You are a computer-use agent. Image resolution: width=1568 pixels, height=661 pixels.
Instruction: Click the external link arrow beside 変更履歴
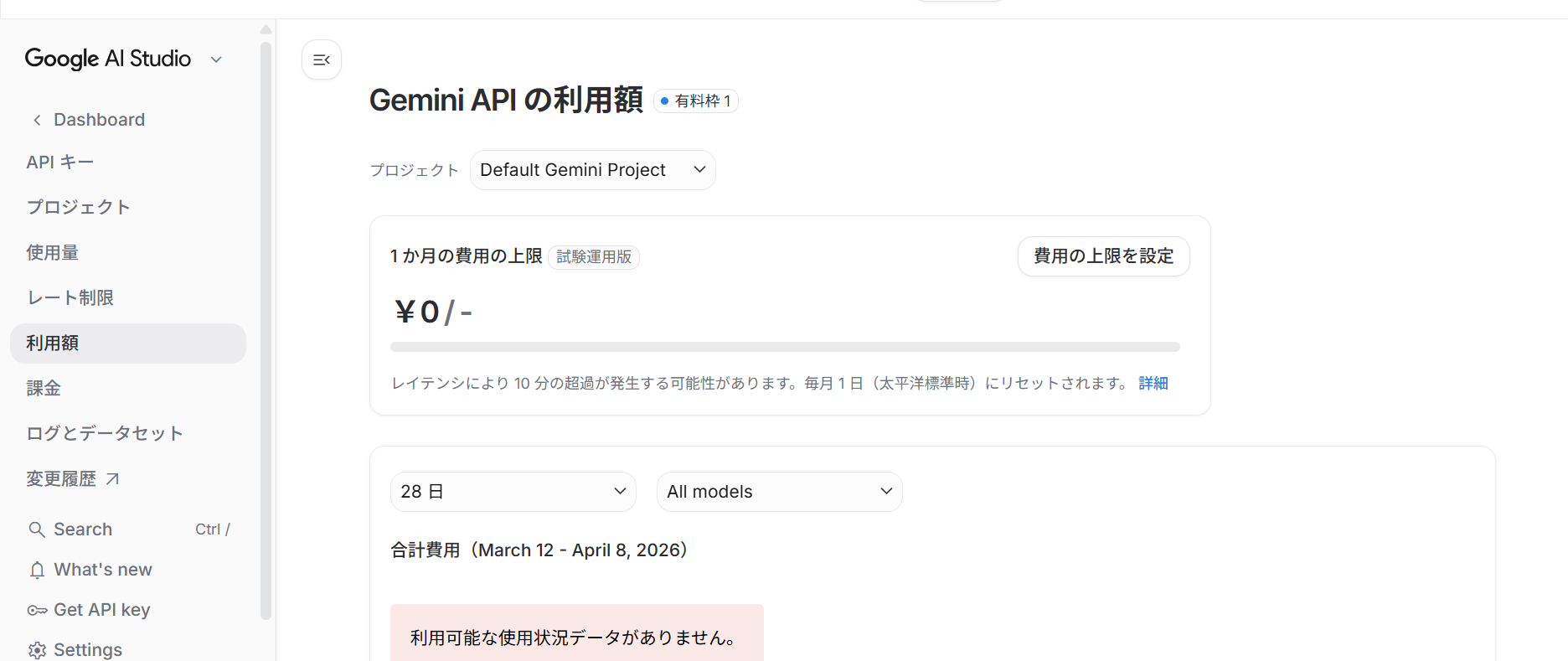(x=112, y=478)
